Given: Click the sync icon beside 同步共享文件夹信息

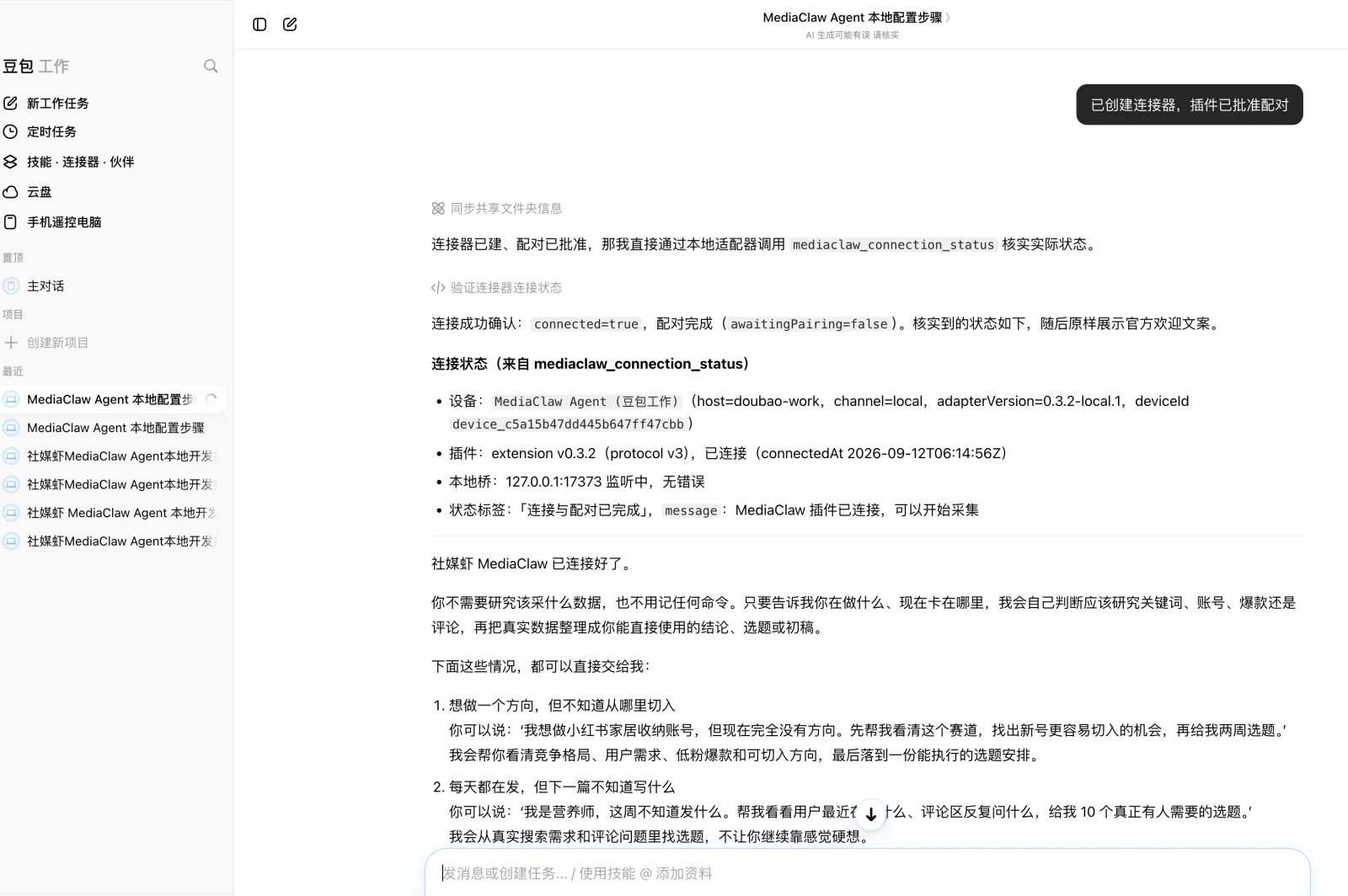Looking at the screenshot, I should point(438,208).
